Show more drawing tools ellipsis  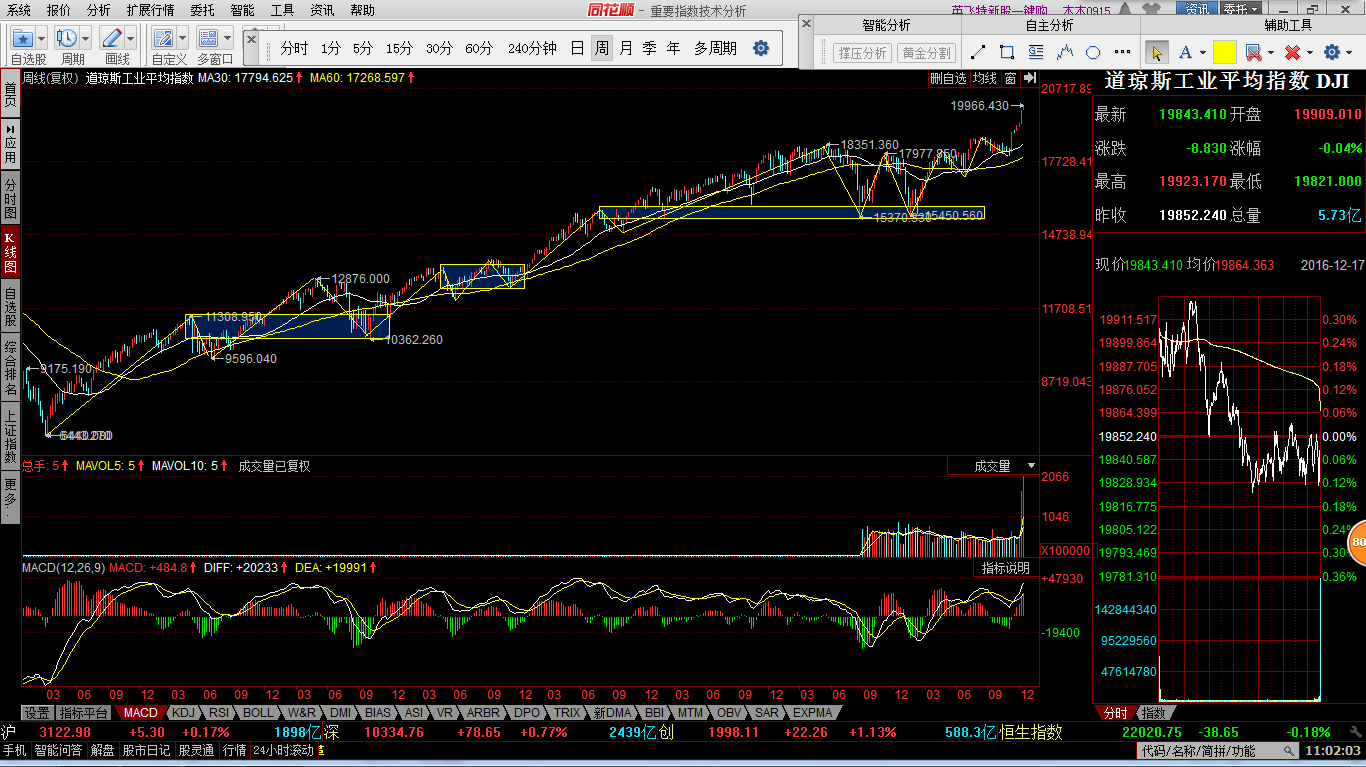coord(1121,52)
